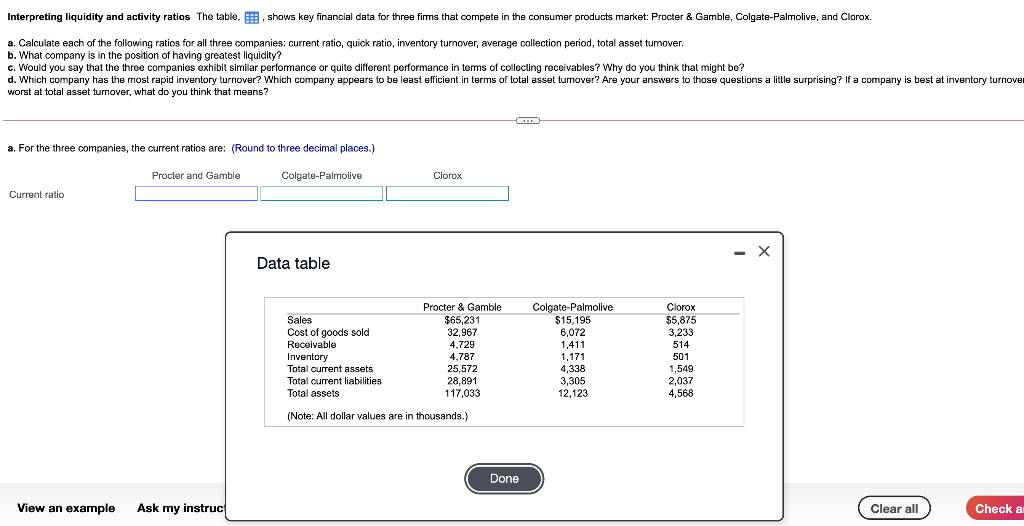
Task: Select P&G cost of goods sold 32,967
Action: (462, 332)
